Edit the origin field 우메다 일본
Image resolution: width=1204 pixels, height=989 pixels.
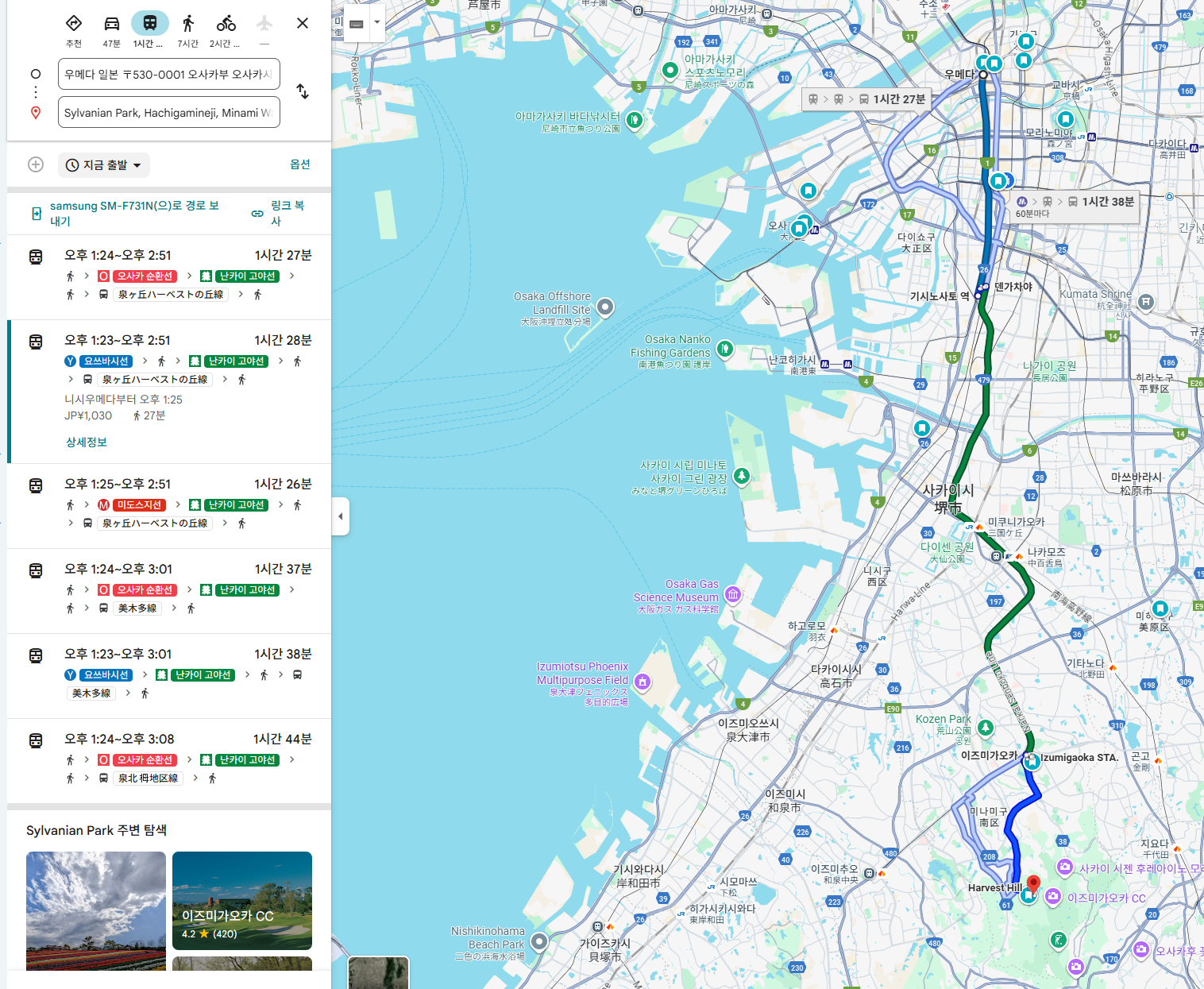pyautogui.click(x=169, y=74)
